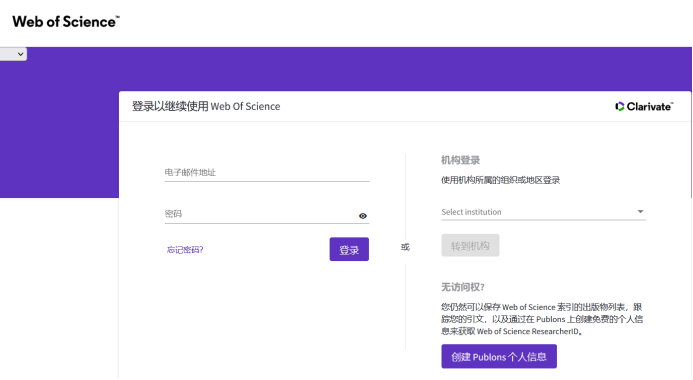693x380 pixels.
Task: Click the 或 separator label
Action: pyautogui.click(x=405, y=247)
